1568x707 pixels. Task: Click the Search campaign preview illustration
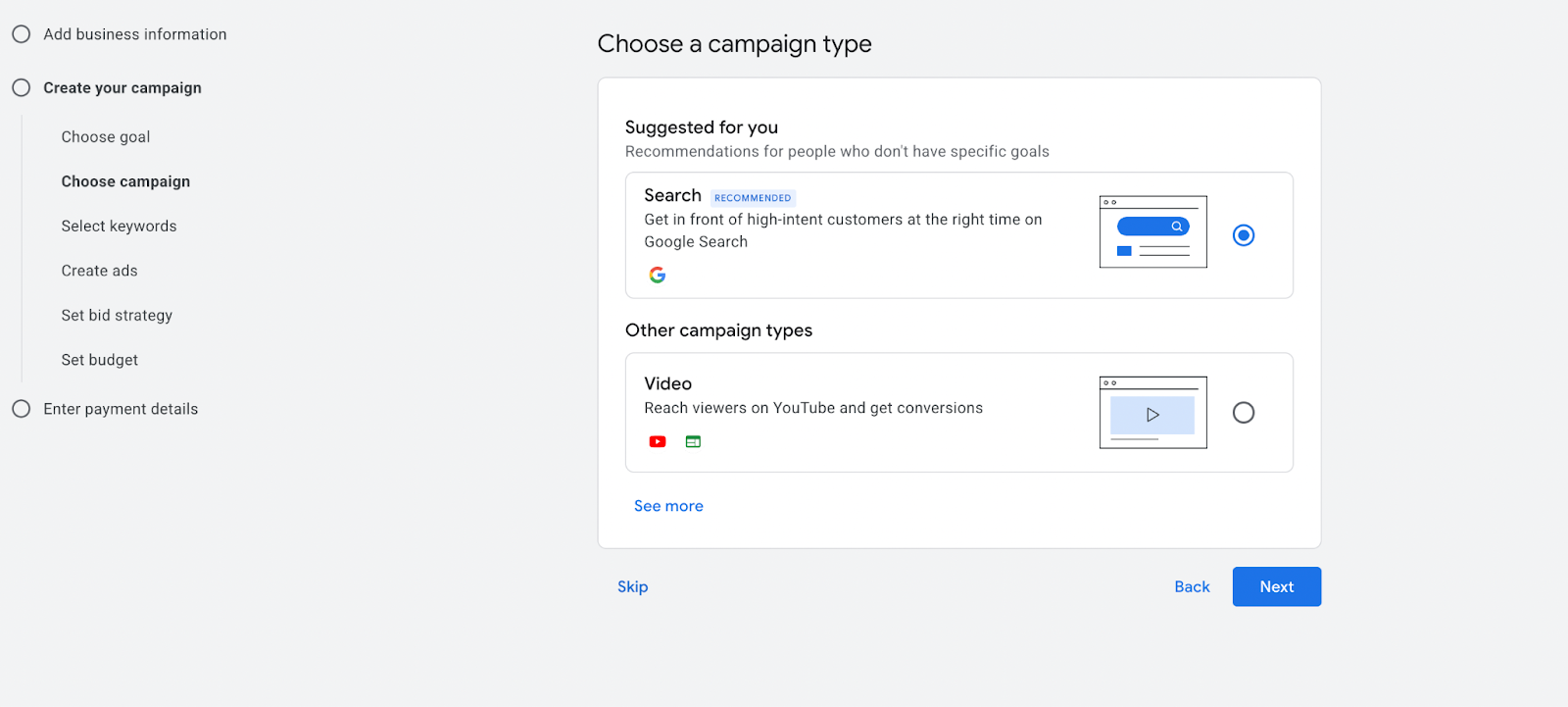[x=1152, y=232]
